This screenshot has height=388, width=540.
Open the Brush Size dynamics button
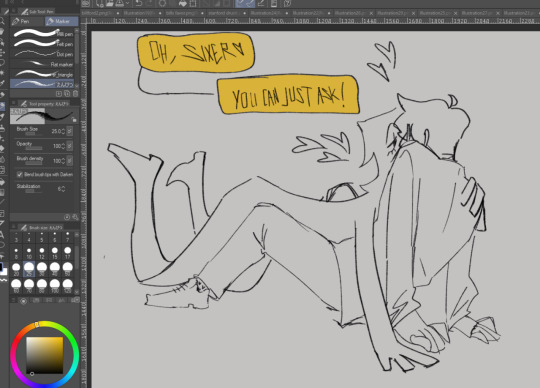(x=70, y=131)
